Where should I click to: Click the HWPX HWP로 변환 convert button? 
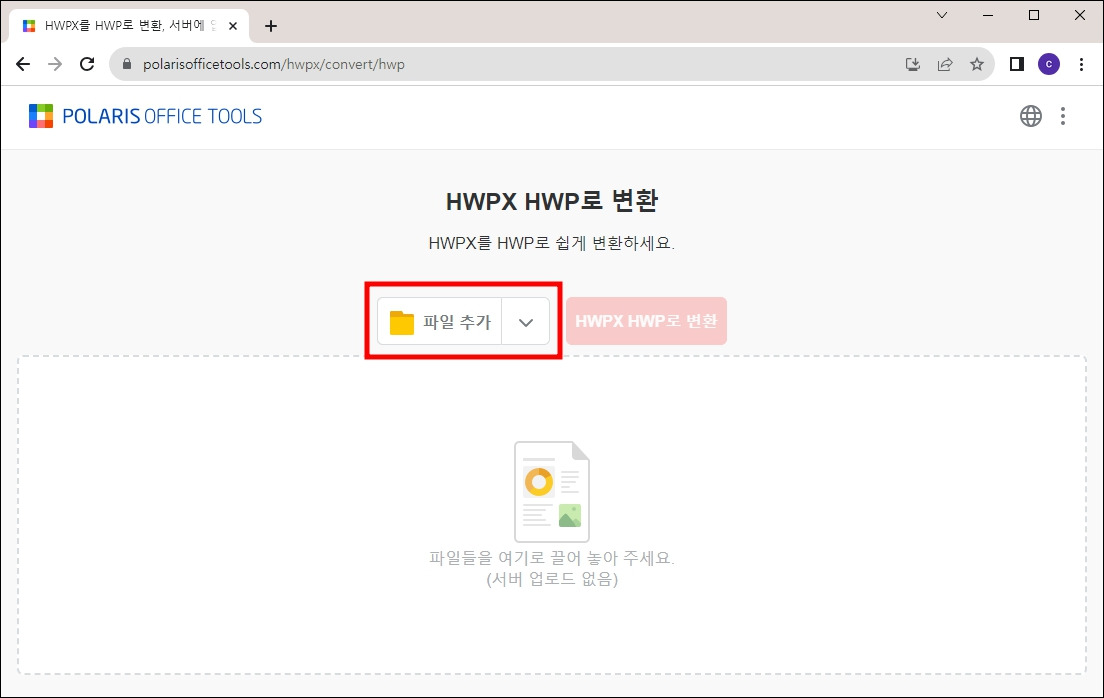coord(646,320)
